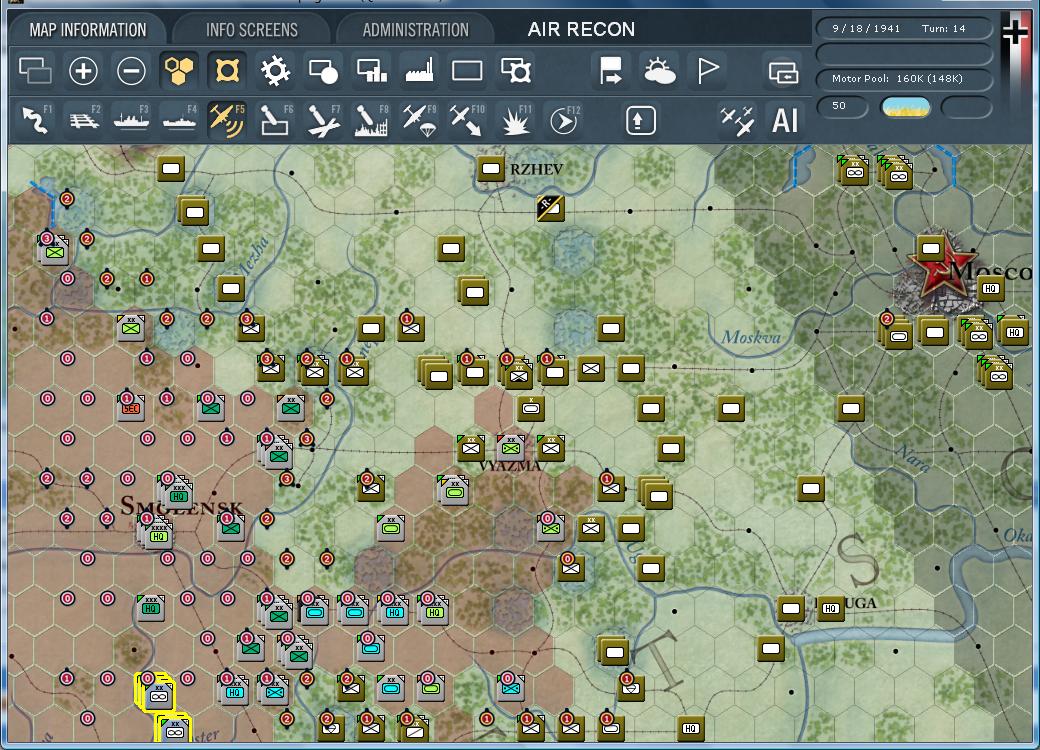Toggle the hex grid display
1040x750 pixels.
click(180, 70)
